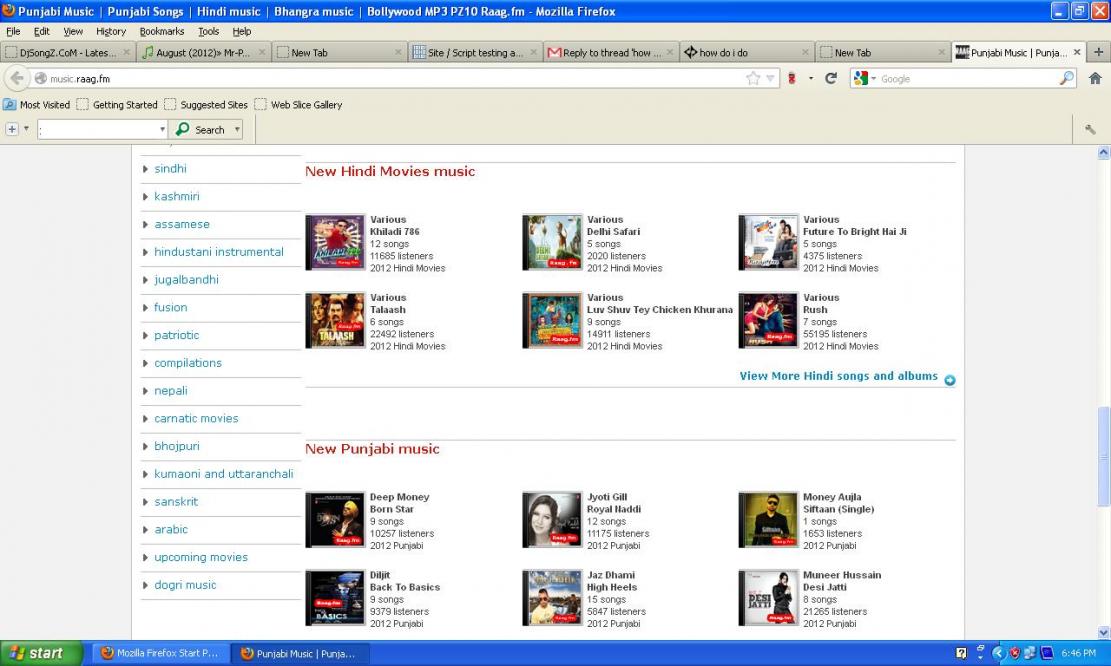Click the reload page icon

tap(831, 79)
